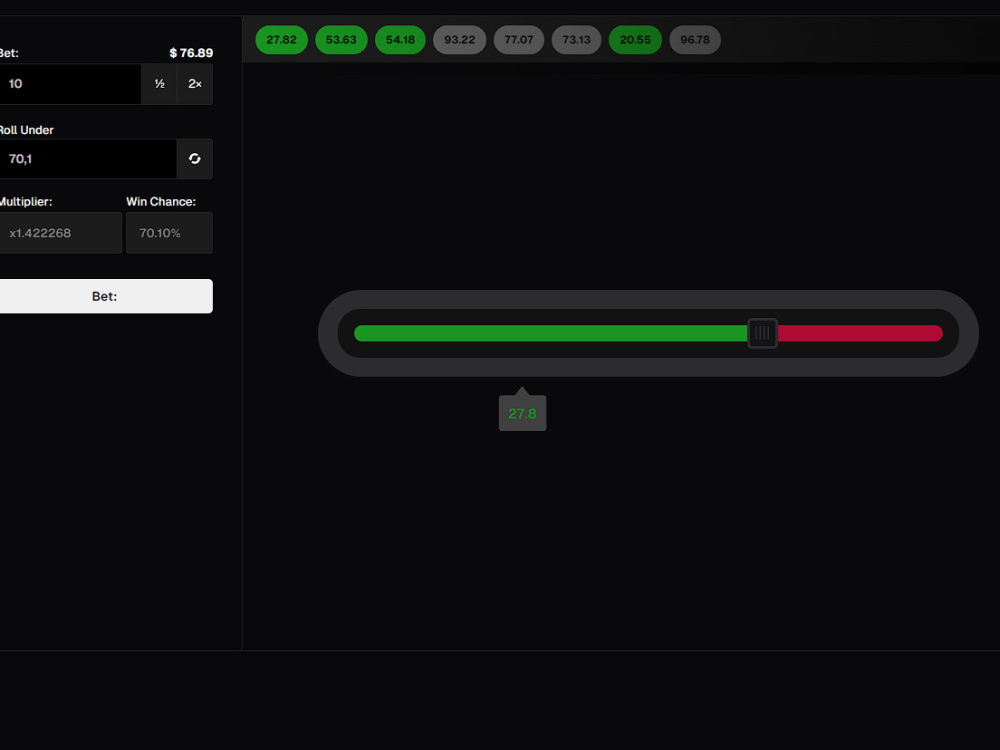This screenshot has height=750, width=1000.
Task: Halve the bet with the ½ button
Action: (159, 84)
